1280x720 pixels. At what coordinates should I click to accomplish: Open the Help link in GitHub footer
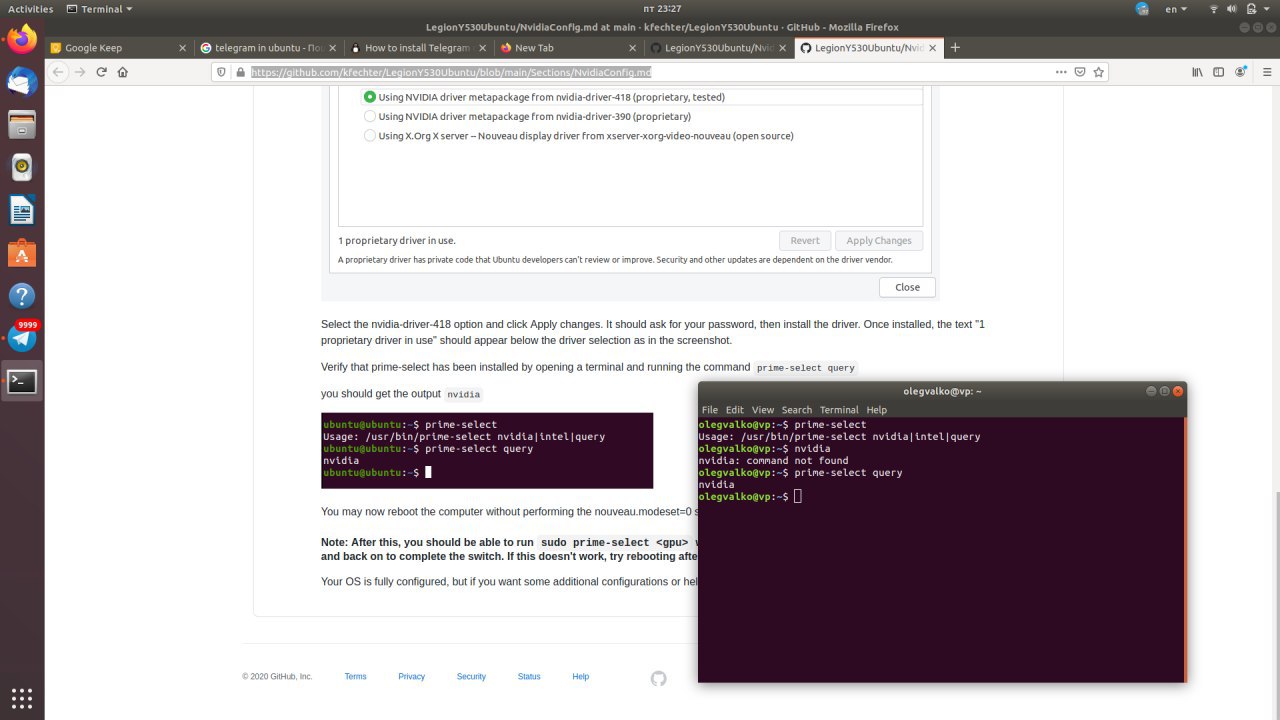coord(580,677)
